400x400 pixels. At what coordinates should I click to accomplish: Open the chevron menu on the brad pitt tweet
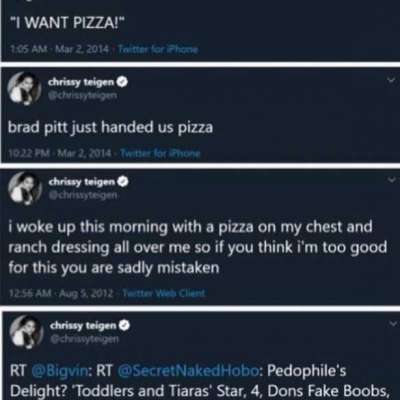pos(391,80)
